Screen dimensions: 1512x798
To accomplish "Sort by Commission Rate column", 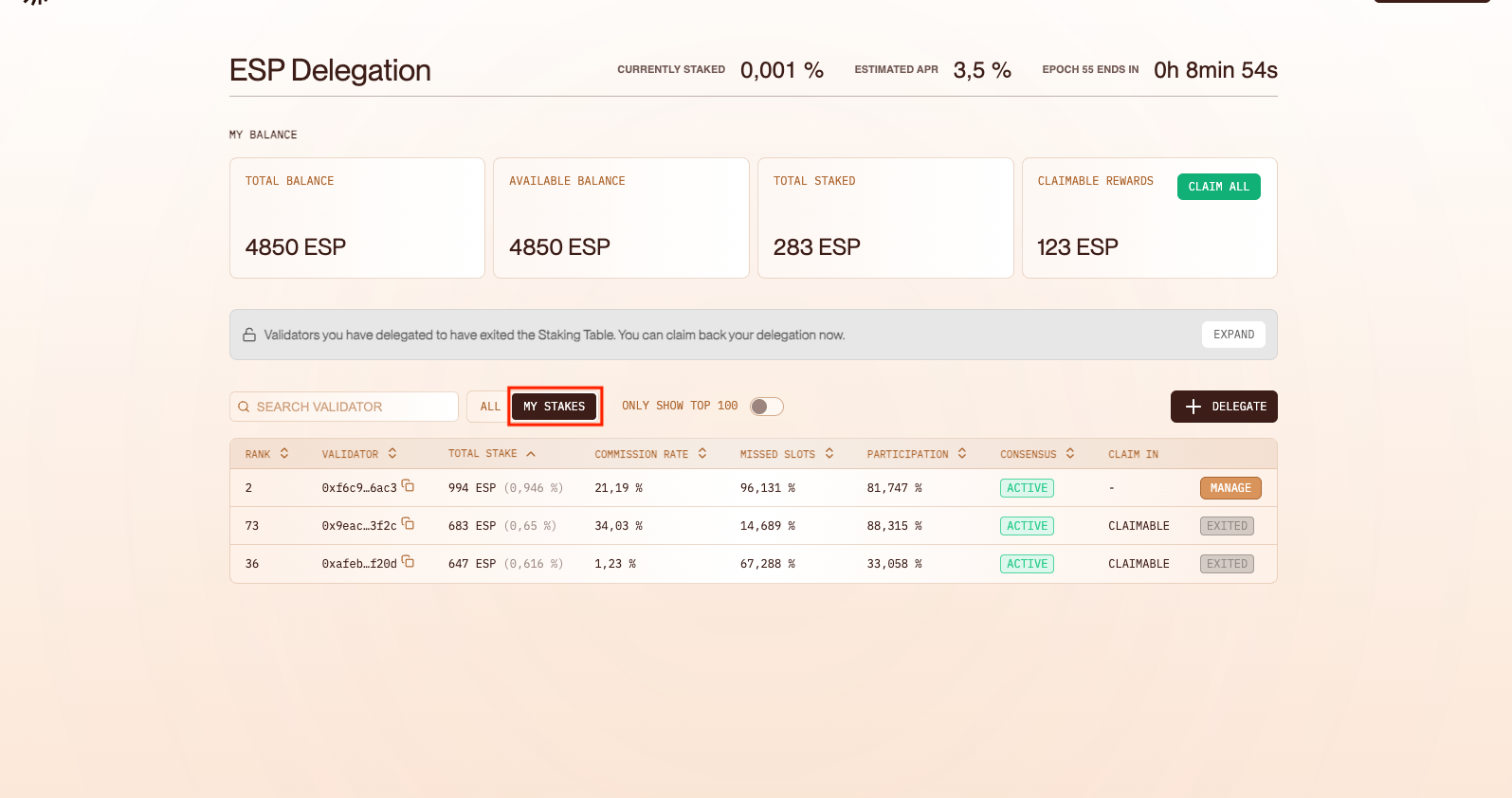I will 702,454.
